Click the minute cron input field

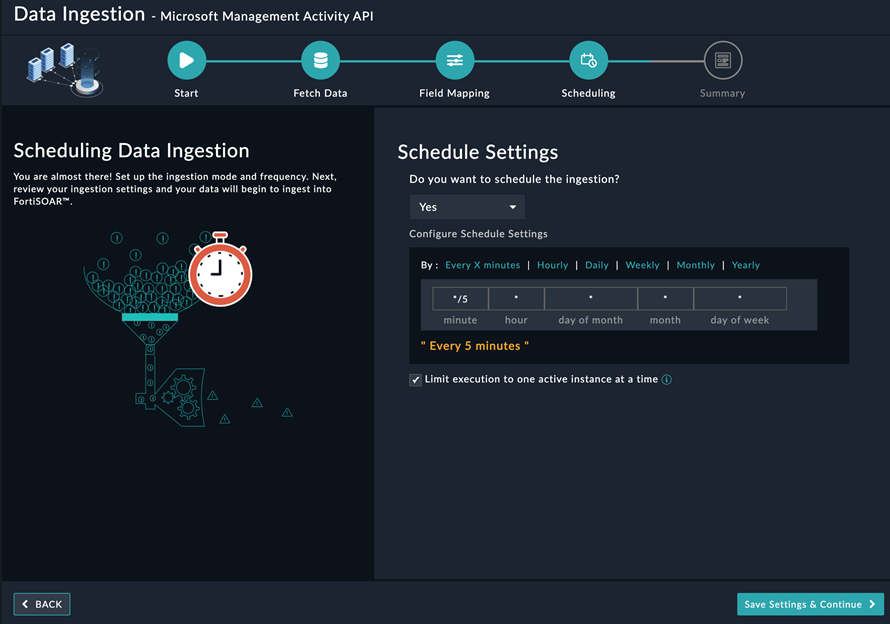coord(460,298)
